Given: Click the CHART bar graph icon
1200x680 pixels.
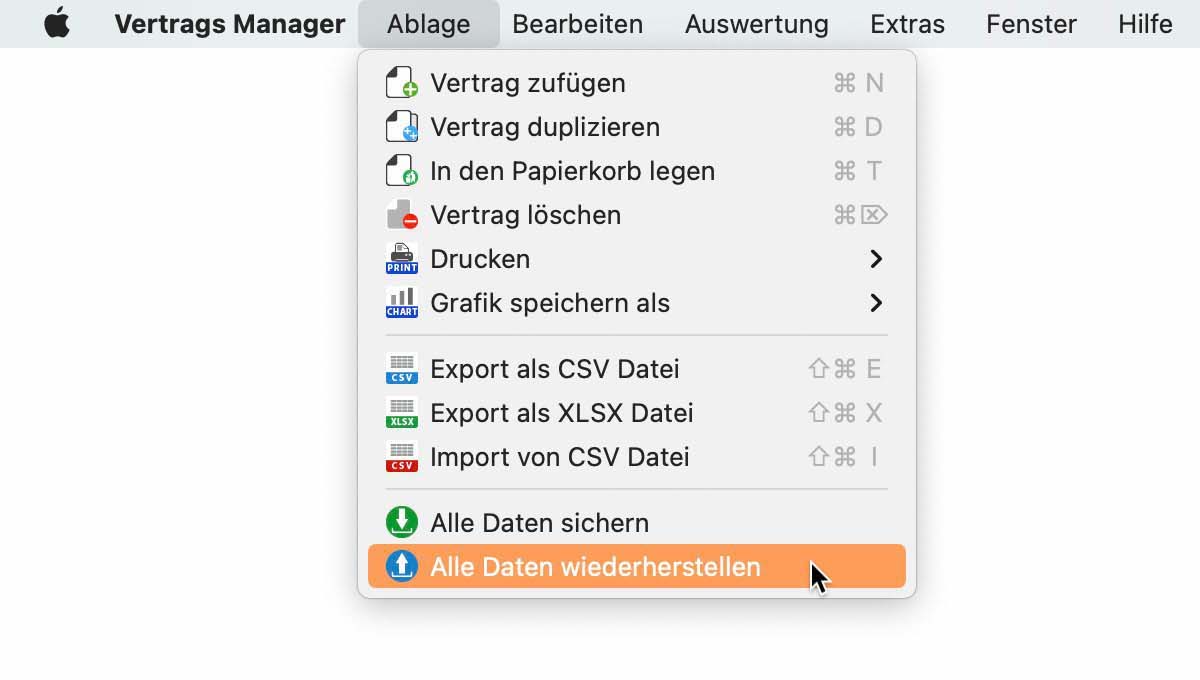Looking at the screenshot, I should pos(401,303).
